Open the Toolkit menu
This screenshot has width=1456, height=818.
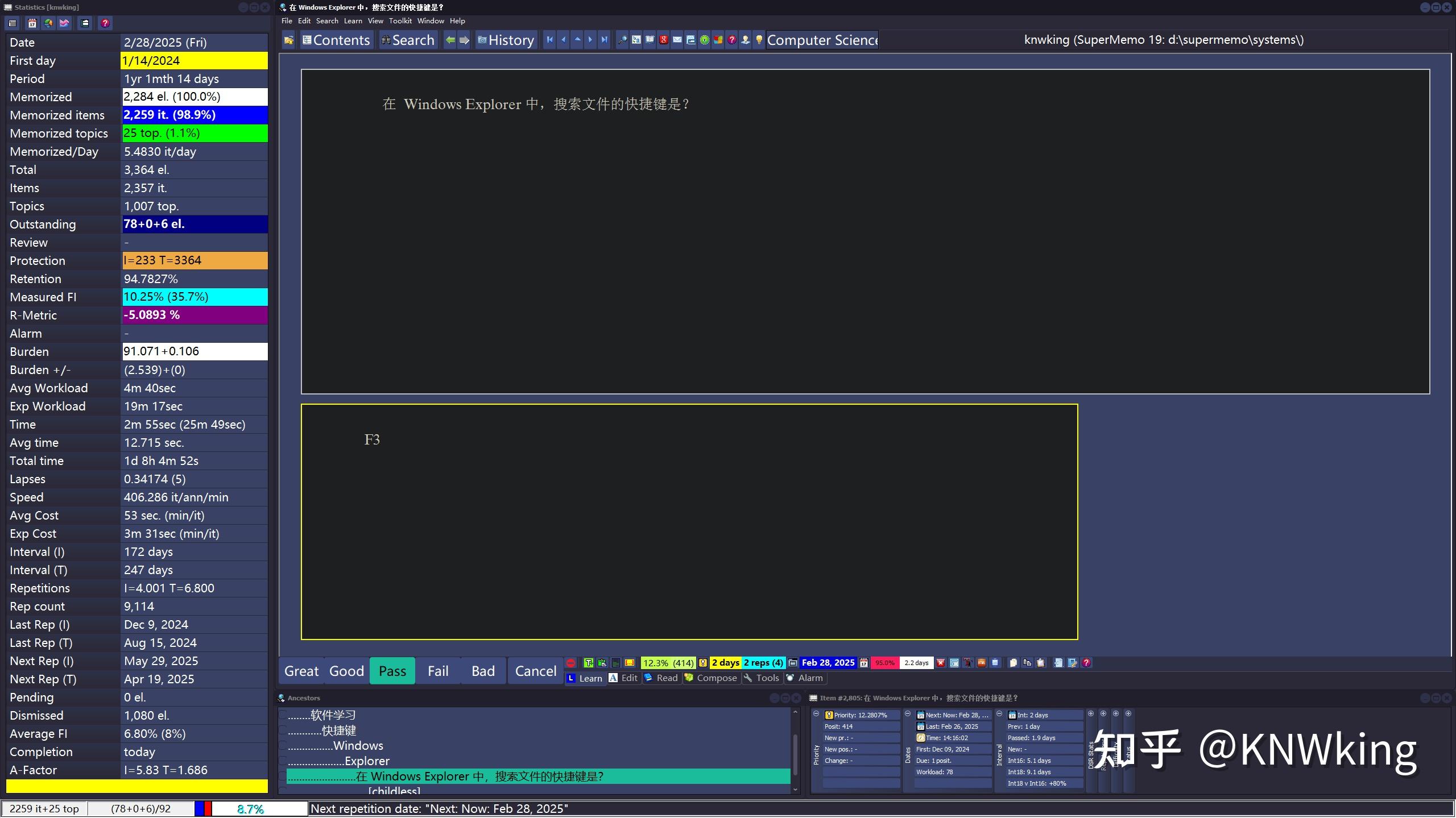tap(400, 21)
